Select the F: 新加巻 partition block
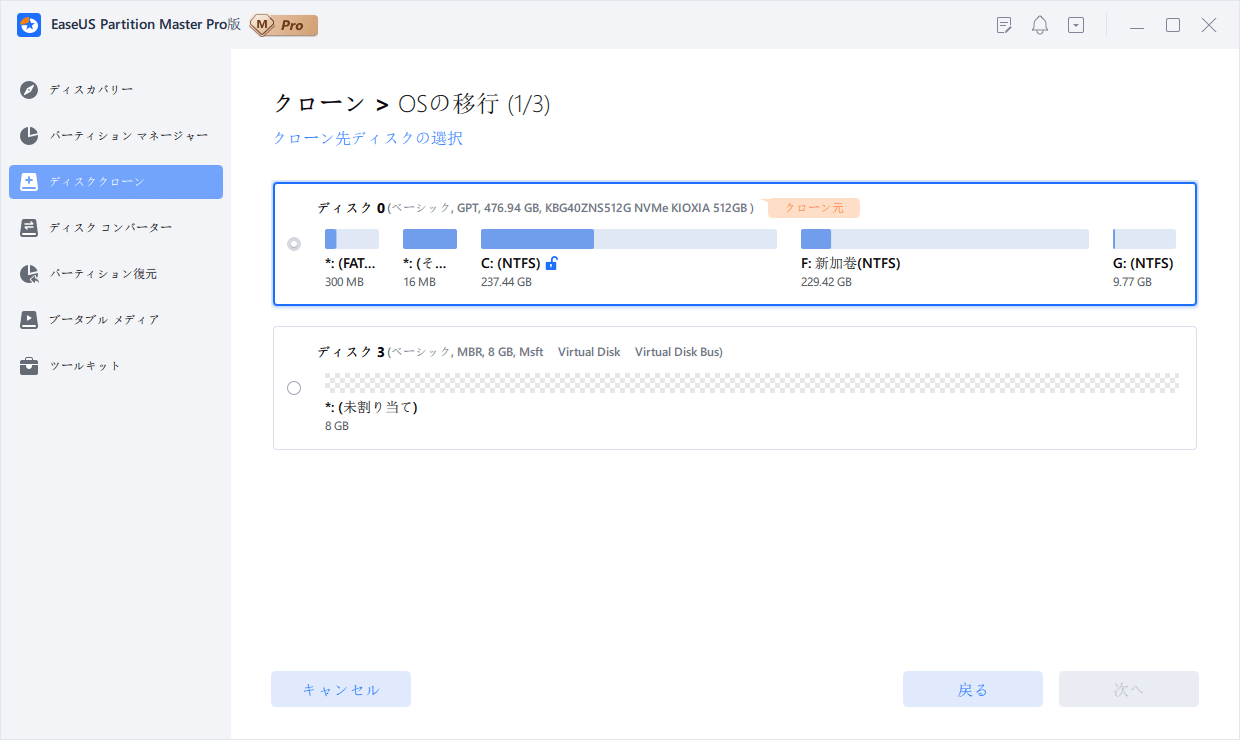 click(x=944, y=238)
